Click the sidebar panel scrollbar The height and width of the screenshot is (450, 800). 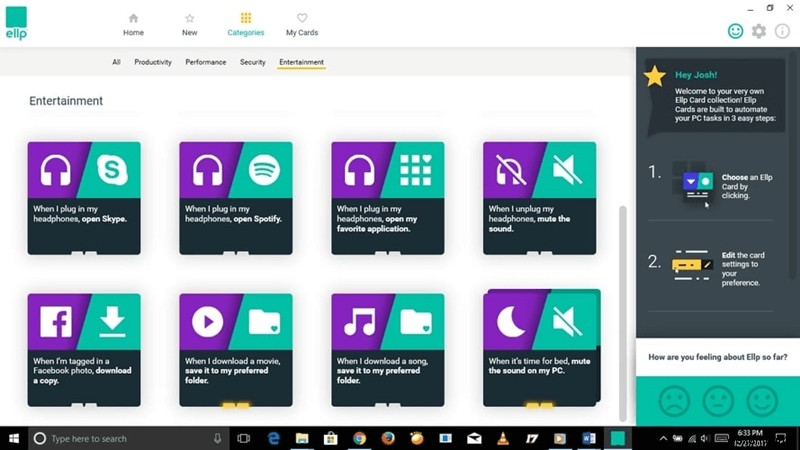791,163
